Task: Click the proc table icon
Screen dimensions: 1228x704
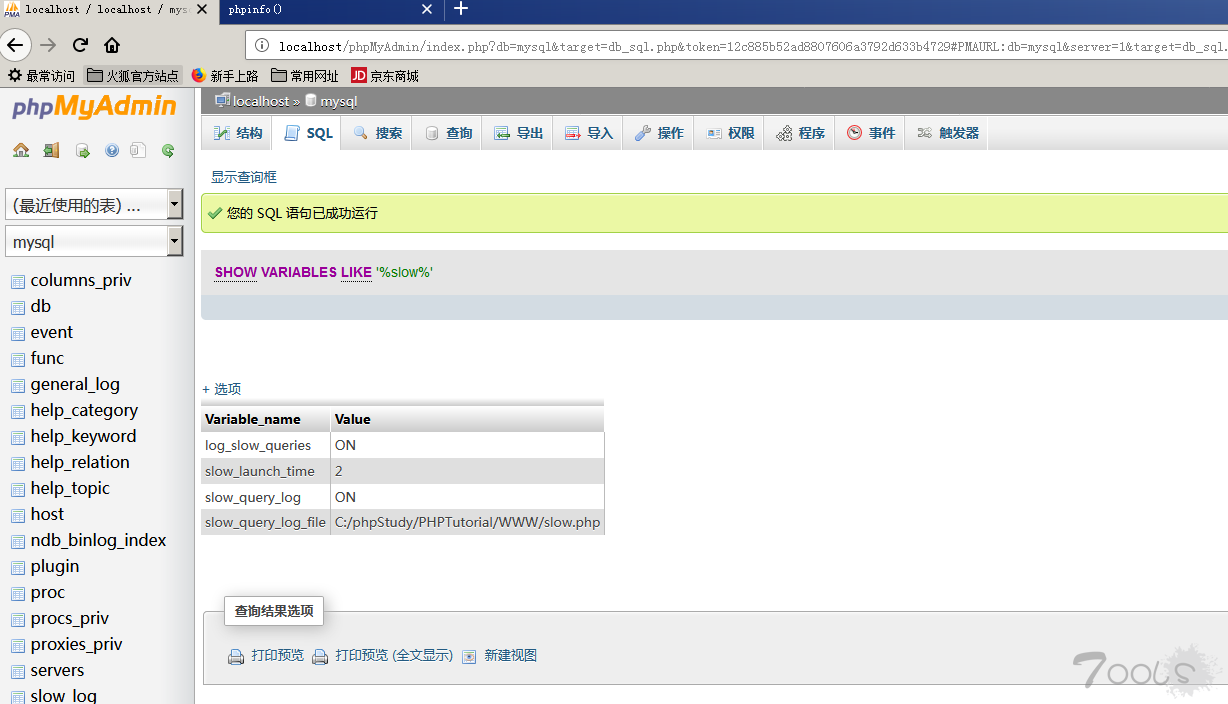Action: click(x=18, y=594)
